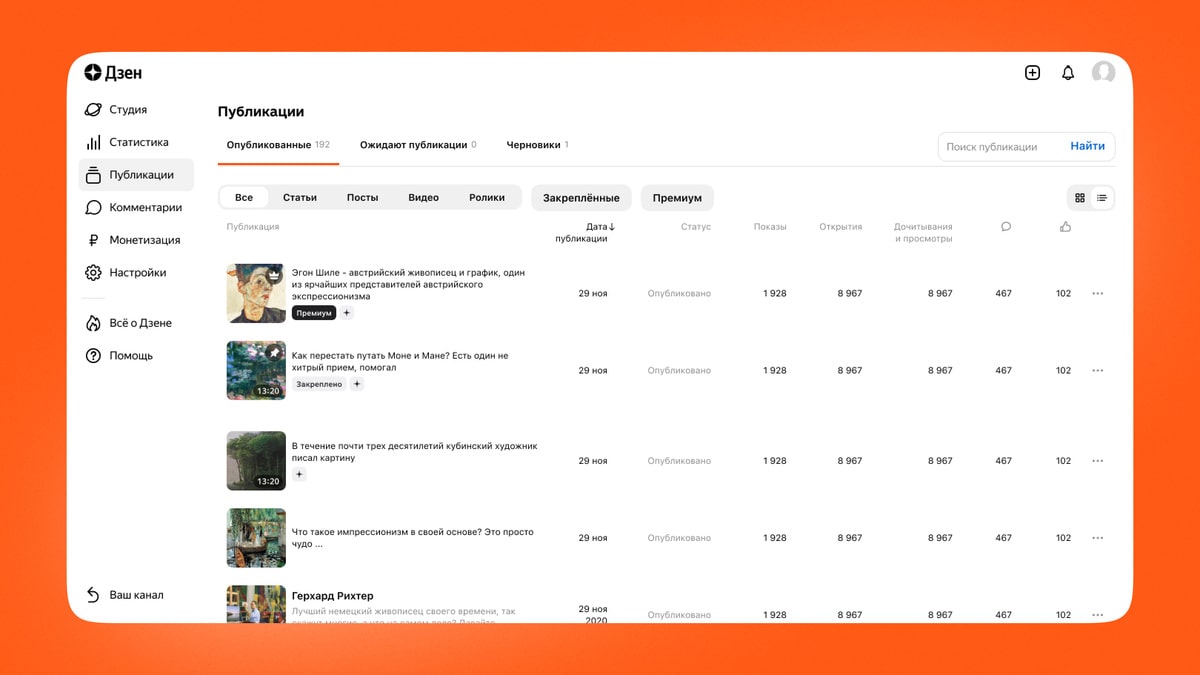Screen dimensions: 1200x675
Task: Open Настройки settings
Action: pos(136,272)
